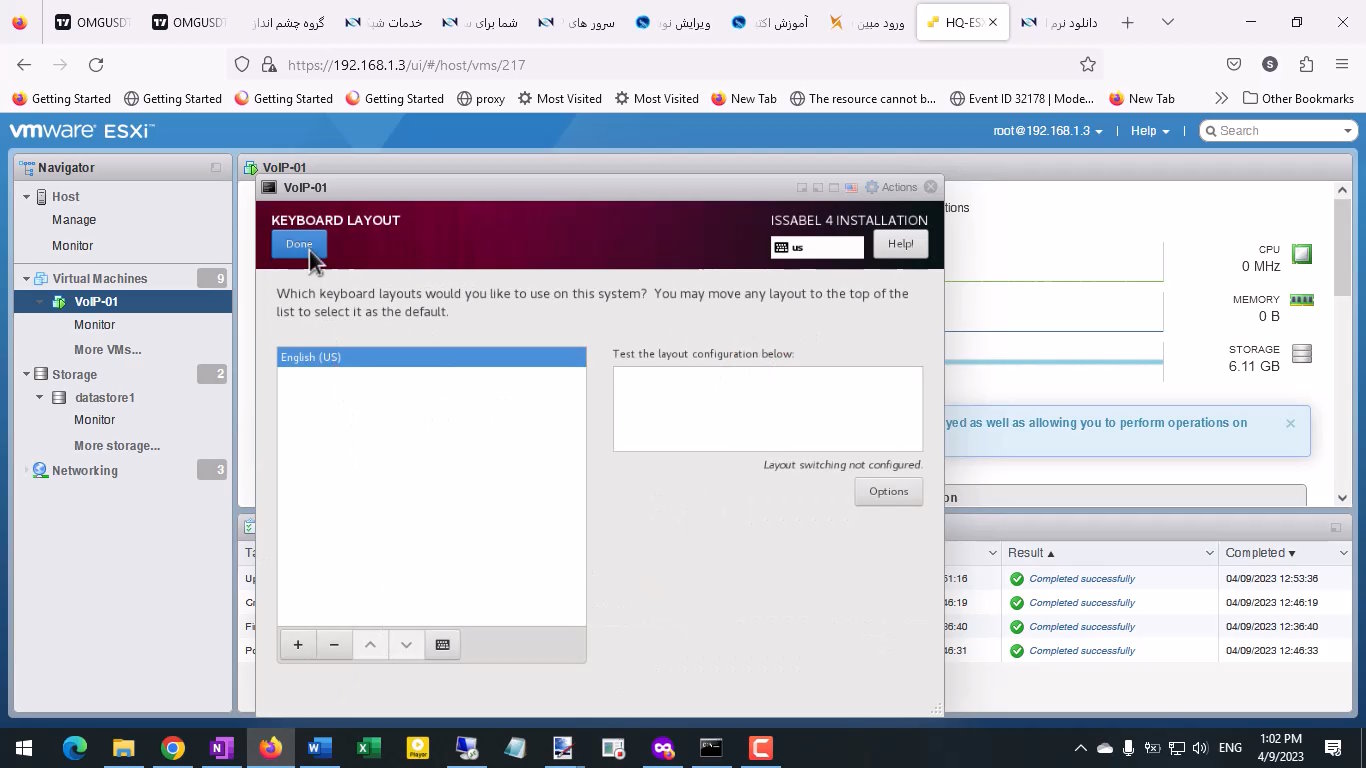
Task: Collapse the datastore1 tree node
Action: pos(40,398)
